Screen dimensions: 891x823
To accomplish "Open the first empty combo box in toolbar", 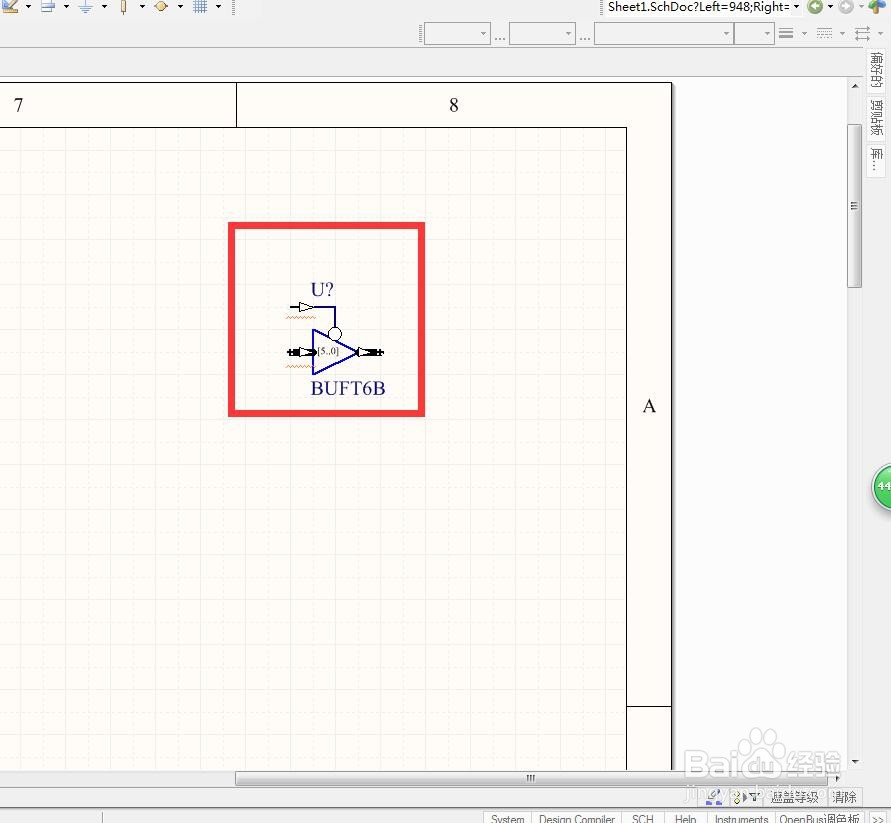I will (457, 34).
